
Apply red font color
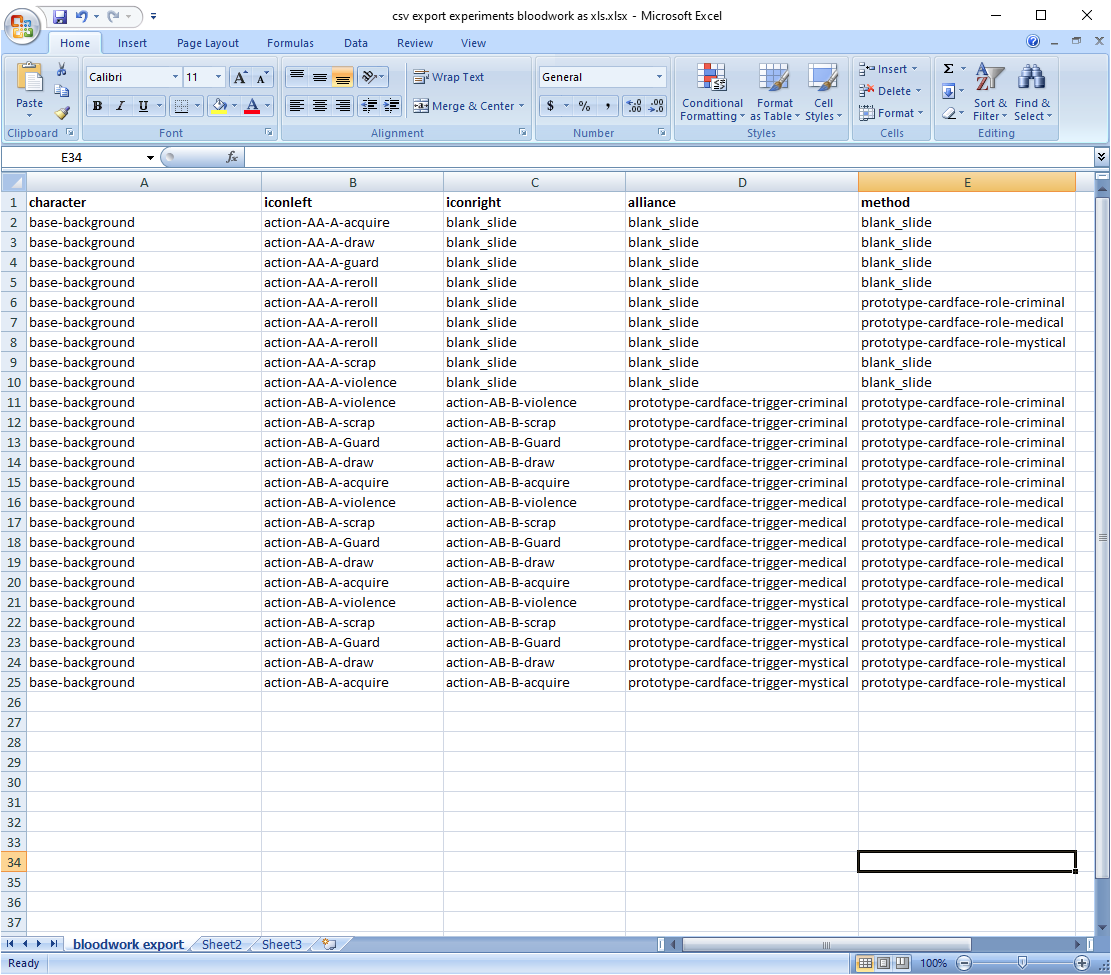click(252, 106)
